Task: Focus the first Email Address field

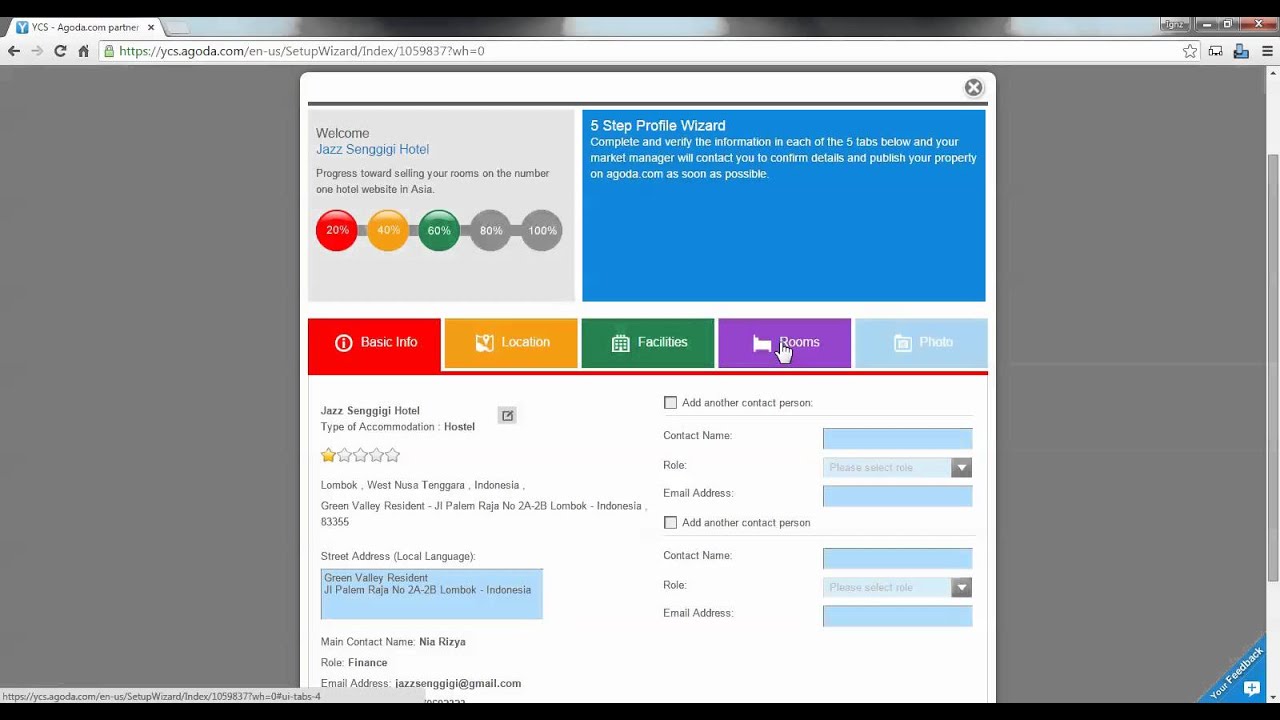Action: click(x=897, y=496)
